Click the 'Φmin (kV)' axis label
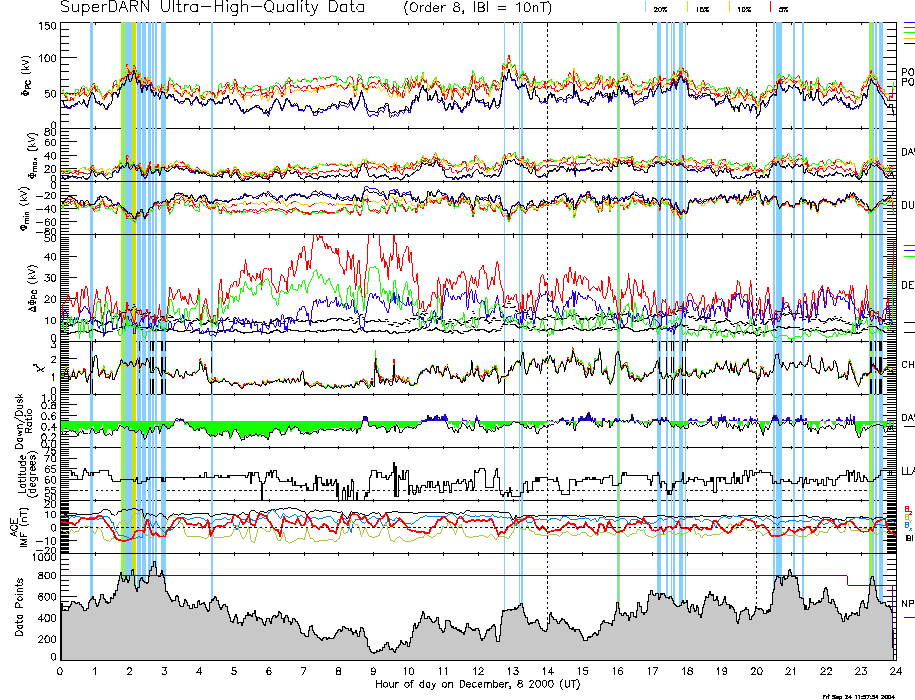 pos(26,209)
